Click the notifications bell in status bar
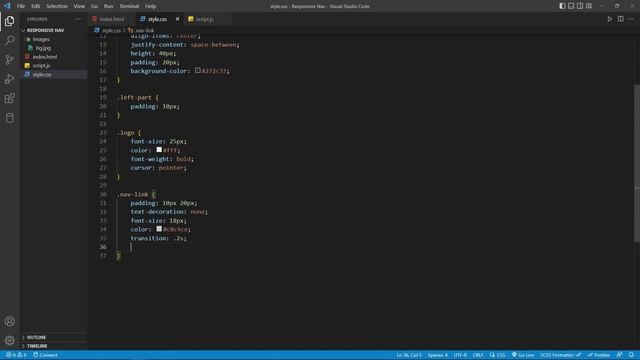This screenshot has height=360, width=640. [631, 355]
